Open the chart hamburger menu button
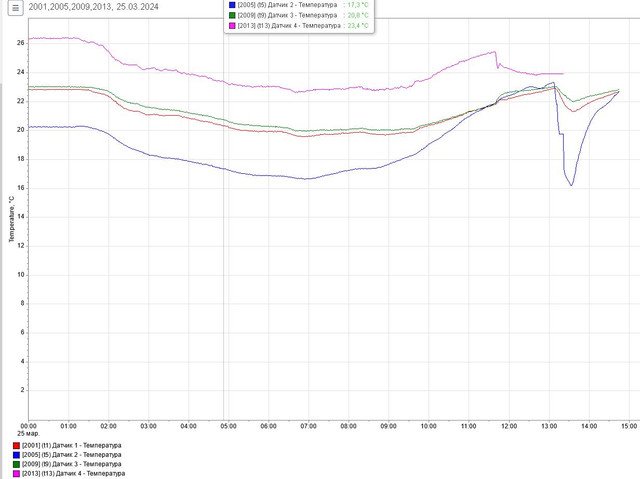Screen dimensions: 640x479 (16, 8)
